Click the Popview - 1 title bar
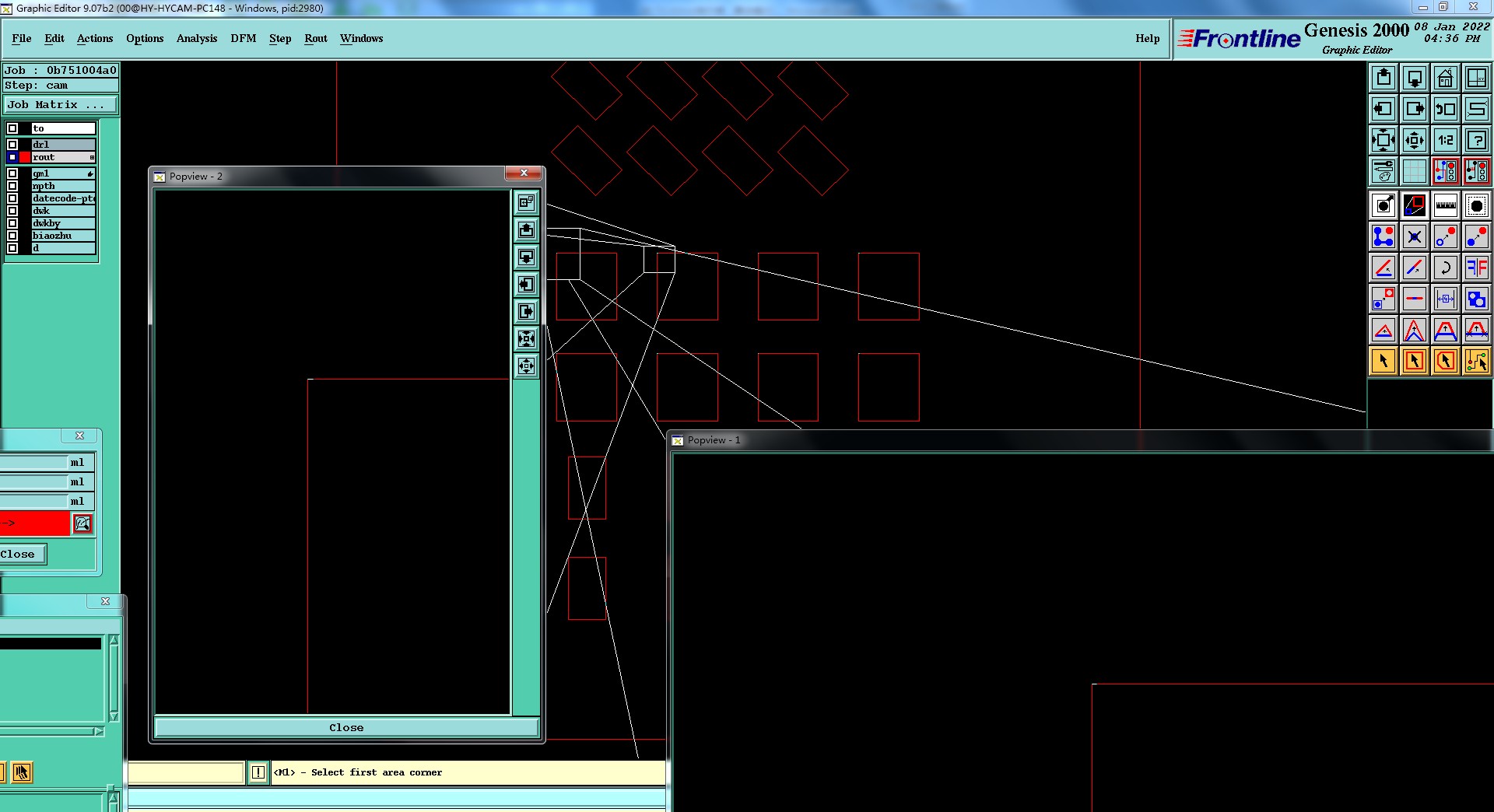 point(1082,440)
